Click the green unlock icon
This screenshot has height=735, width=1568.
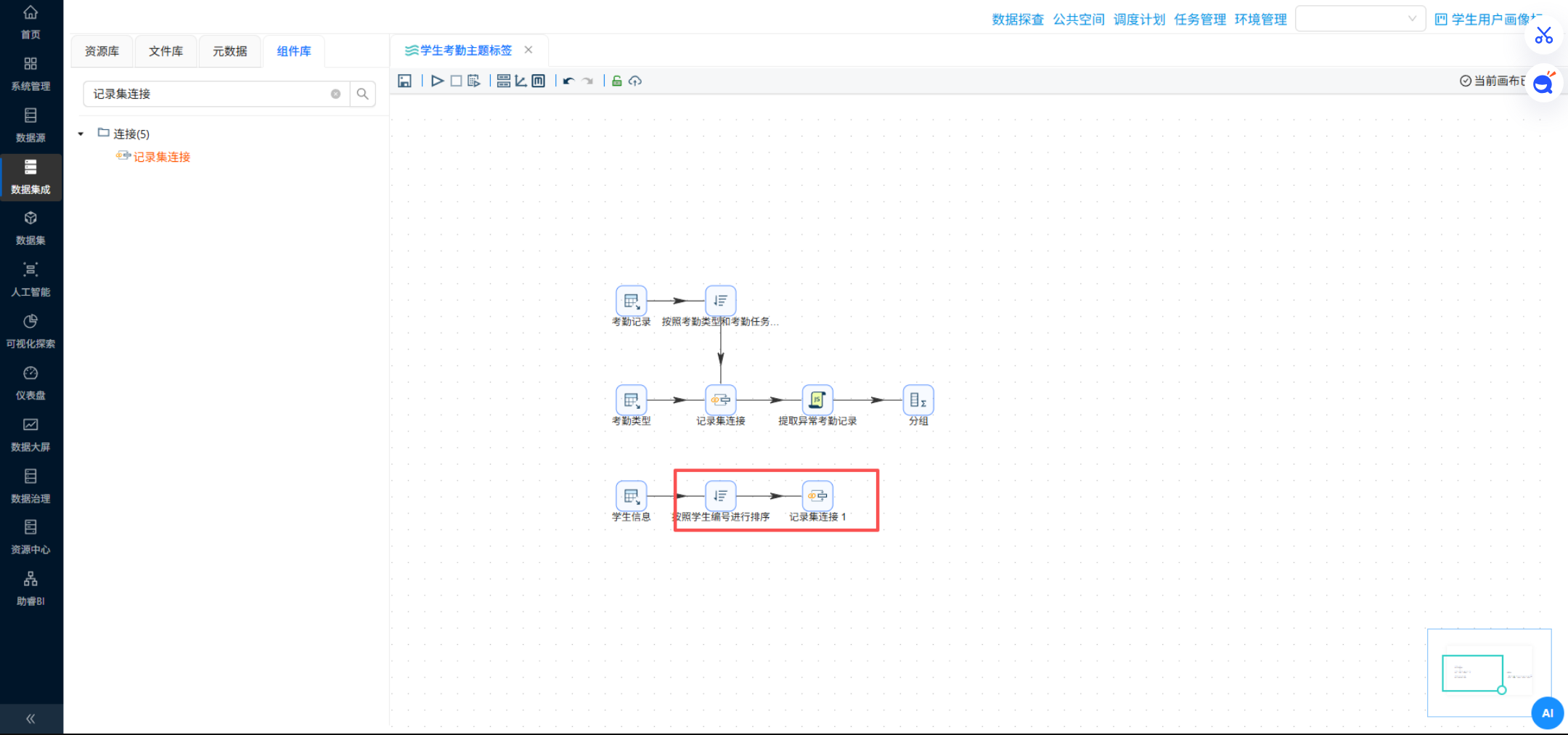click(616, 81)
